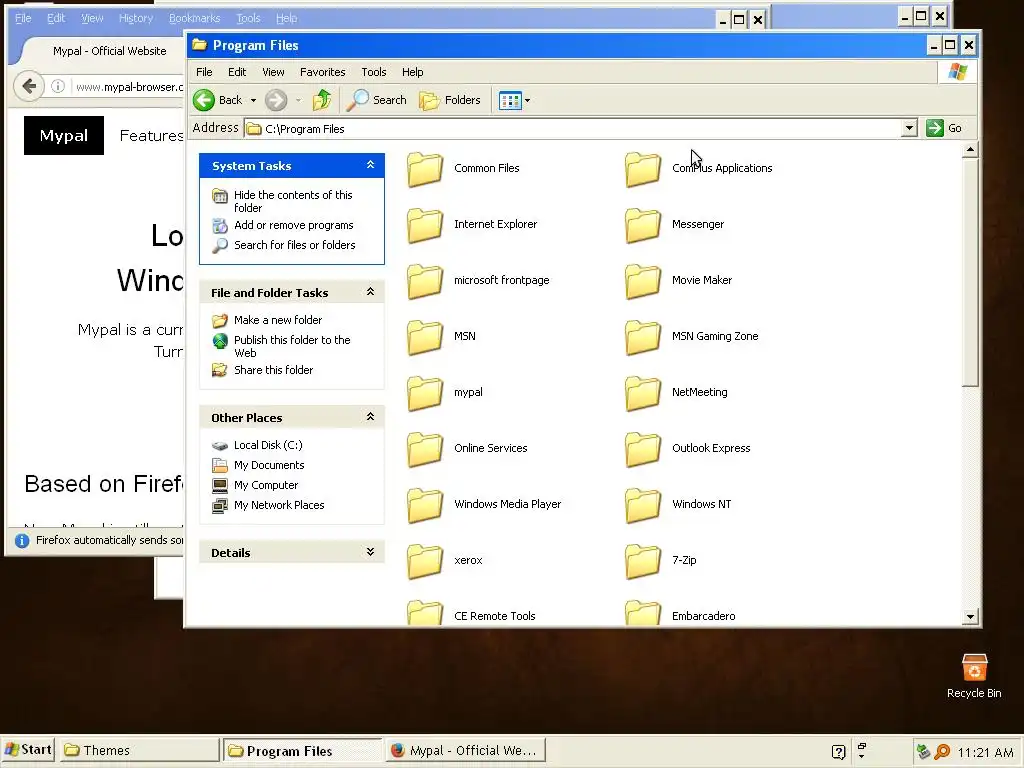Select the Internet Explorer folder icon
The height and width of the screenshot is (768, 1024).
[x=425, y=225]
